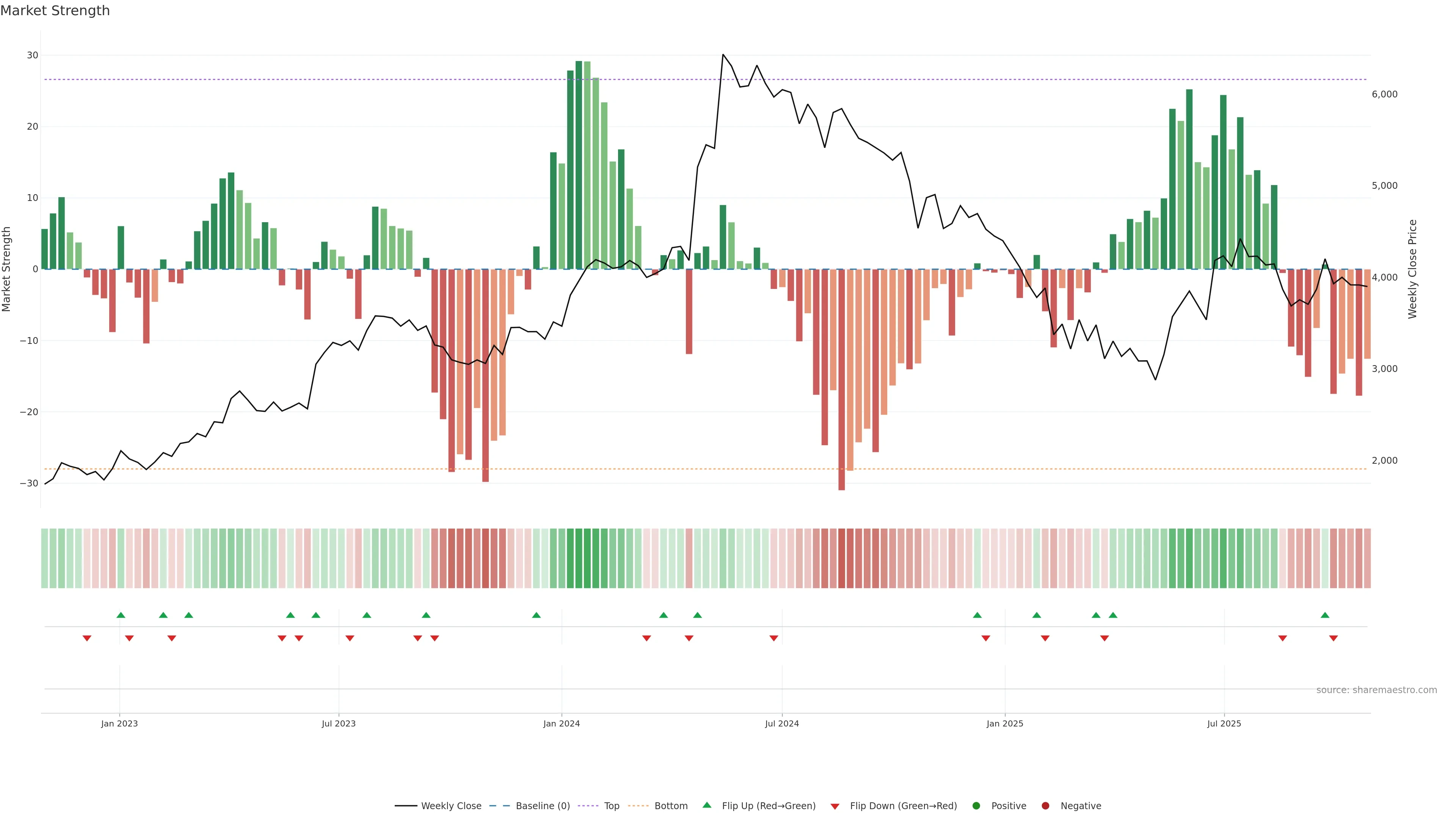
Task: Click the last green flip-up triangle marker
Action: point(1325,615)
